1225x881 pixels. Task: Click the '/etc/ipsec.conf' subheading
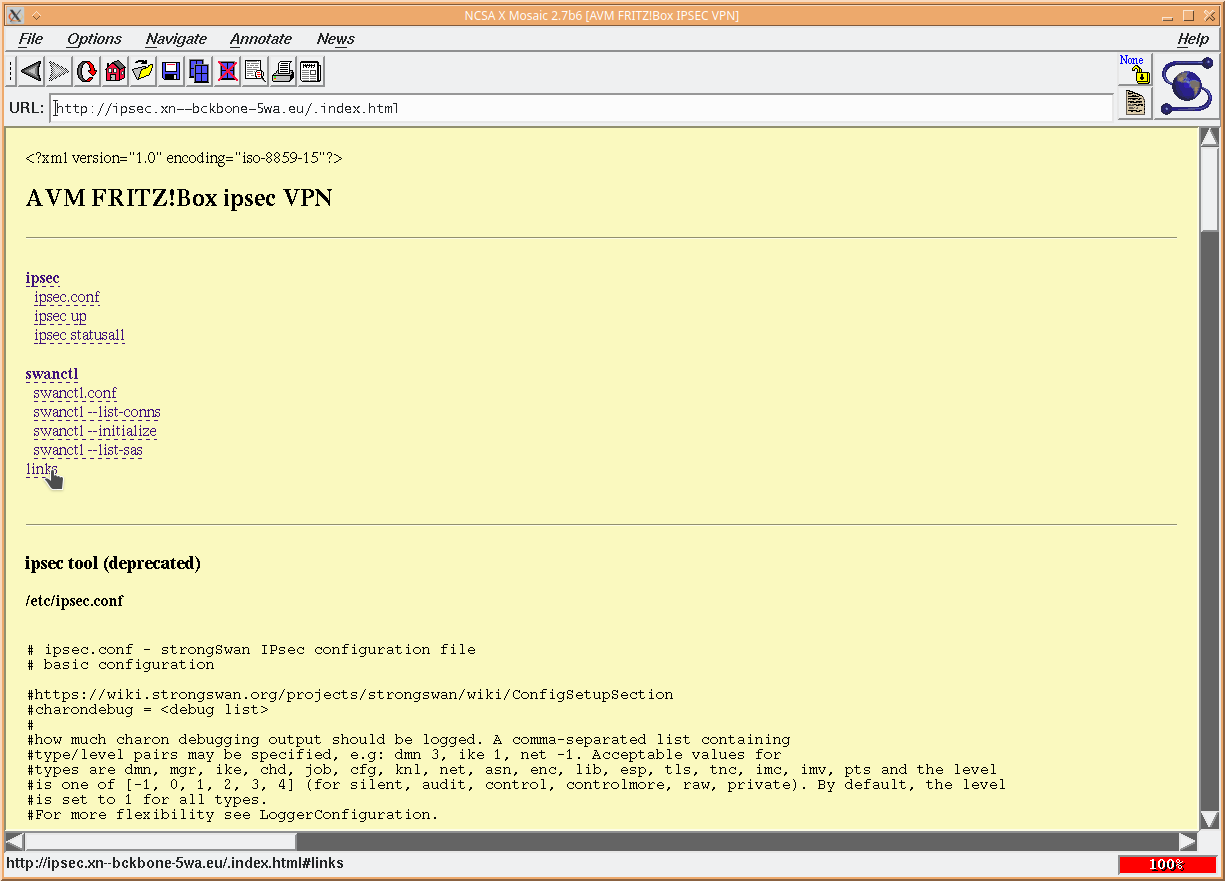(x=74, y=601)
